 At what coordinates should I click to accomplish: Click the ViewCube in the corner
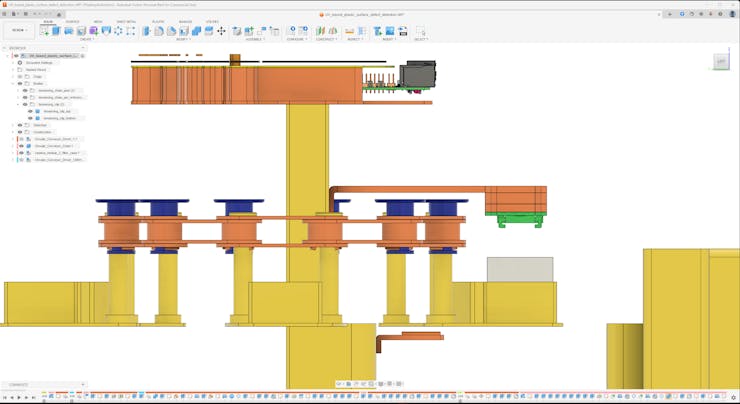721,62
